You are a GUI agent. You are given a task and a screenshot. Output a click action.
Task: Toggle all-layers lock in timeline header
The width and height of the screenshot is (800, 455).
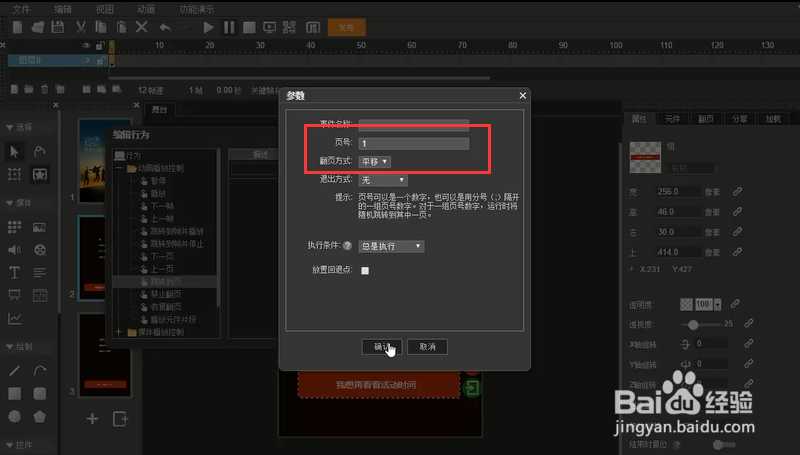[100, 45]
